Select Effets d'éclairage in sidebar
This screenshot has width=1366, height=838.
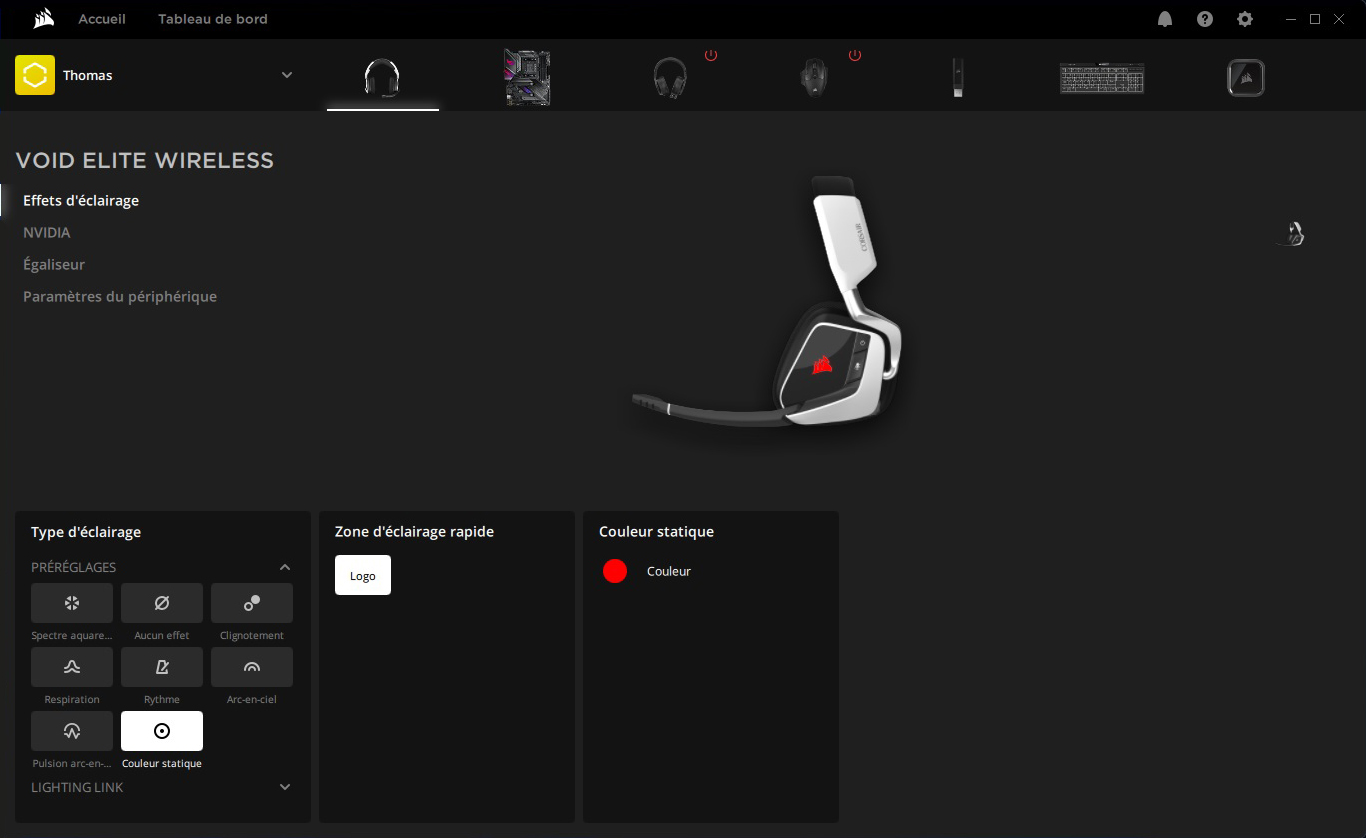81,201
